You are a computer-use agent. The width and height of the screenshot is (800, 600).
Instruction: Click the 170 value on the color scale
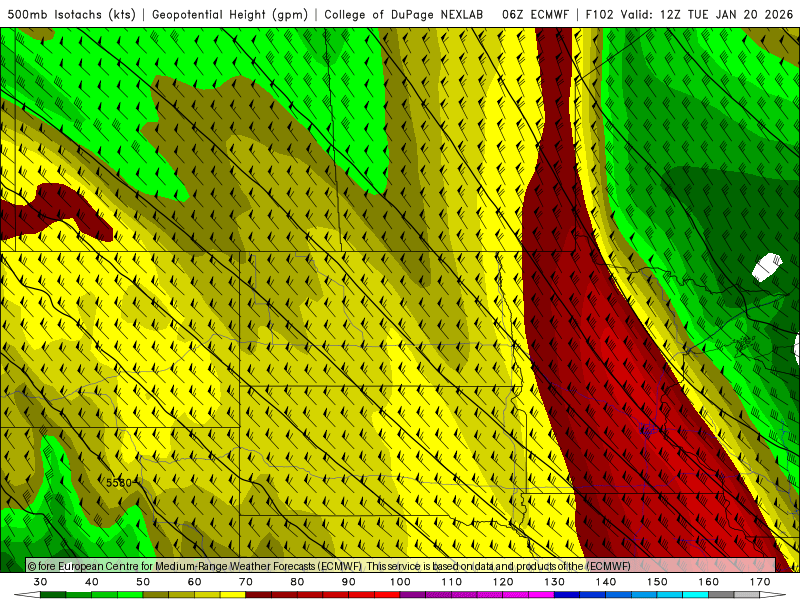tap(760, 582)
